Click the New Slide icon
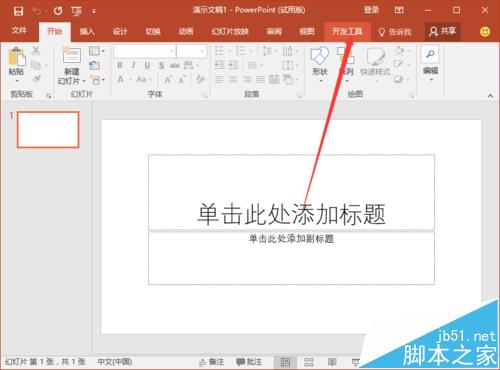 point(72,56)
